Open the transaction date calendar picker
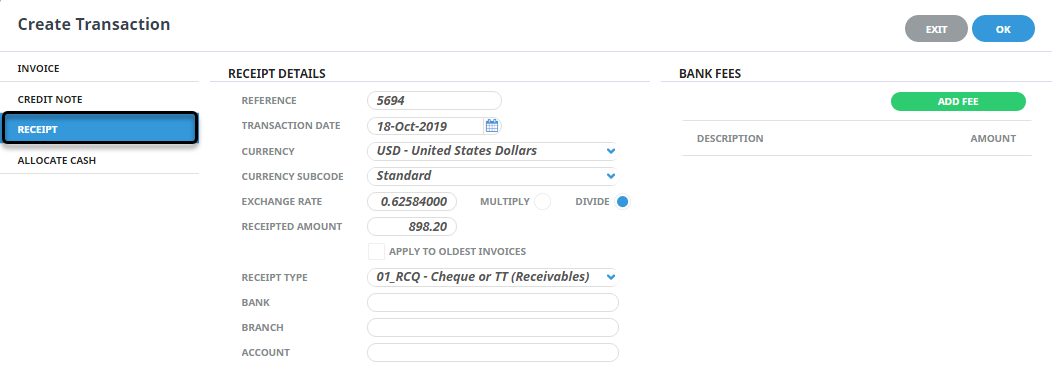The image size is (1052, 378). [491, 126]
